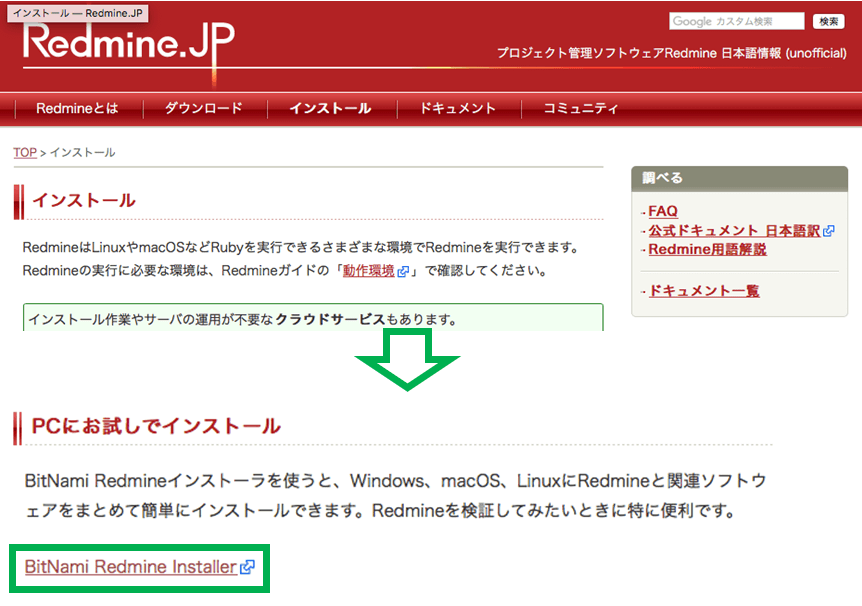Open the Redmineとは menu item

pos(77,108)
